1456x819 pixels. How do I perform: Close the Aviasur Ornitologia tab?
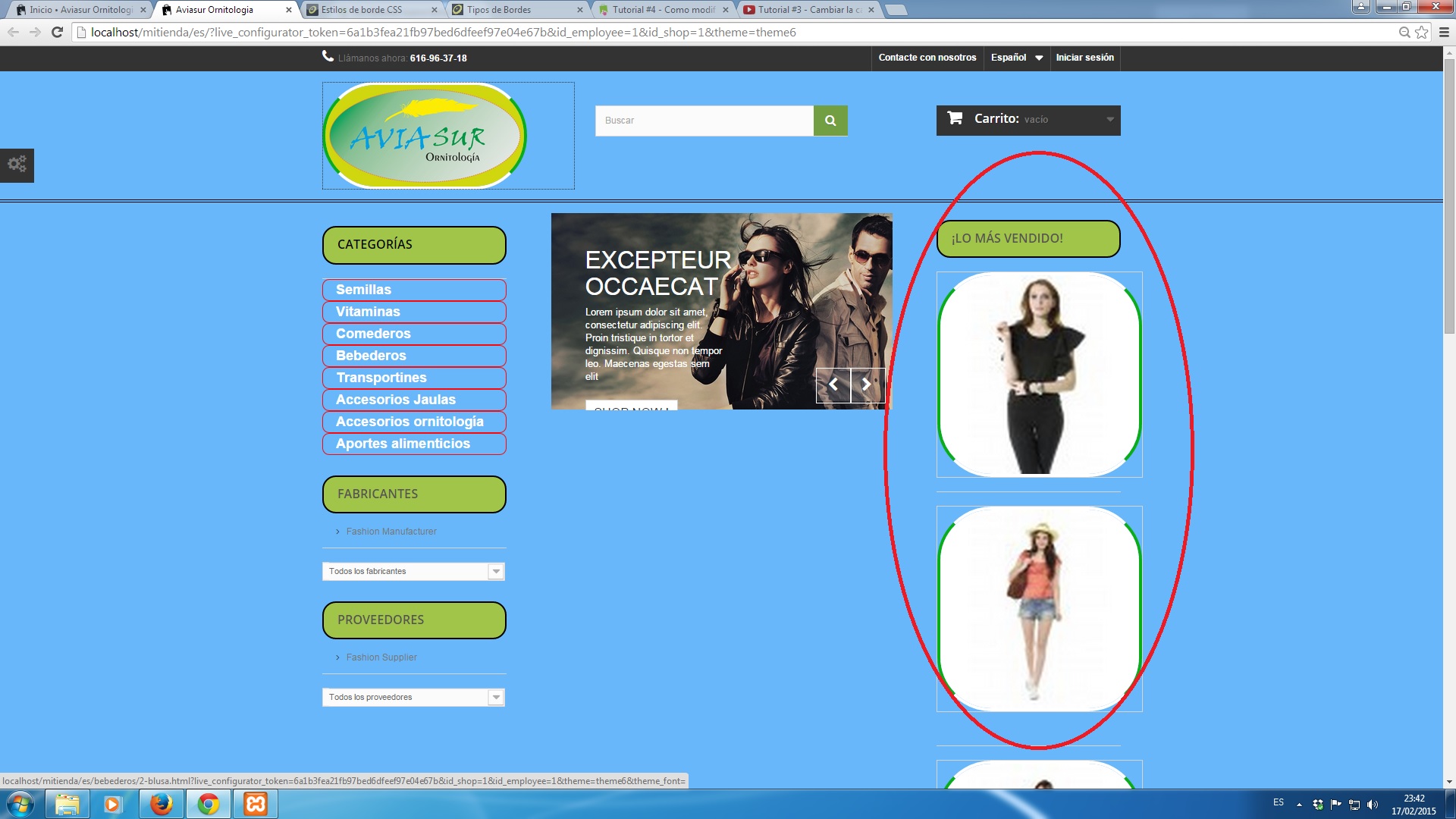click(288, 10)
